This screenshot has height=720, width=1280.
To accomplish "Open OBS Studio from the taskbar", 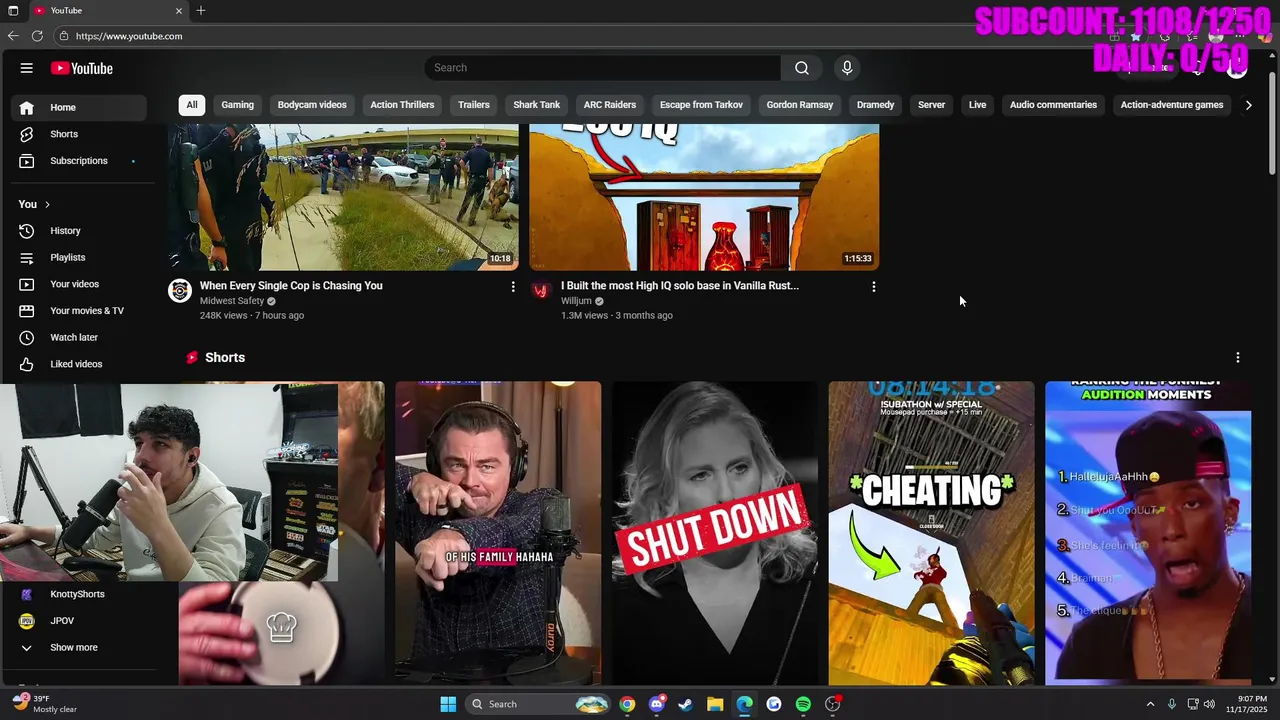I will [833, 704].
